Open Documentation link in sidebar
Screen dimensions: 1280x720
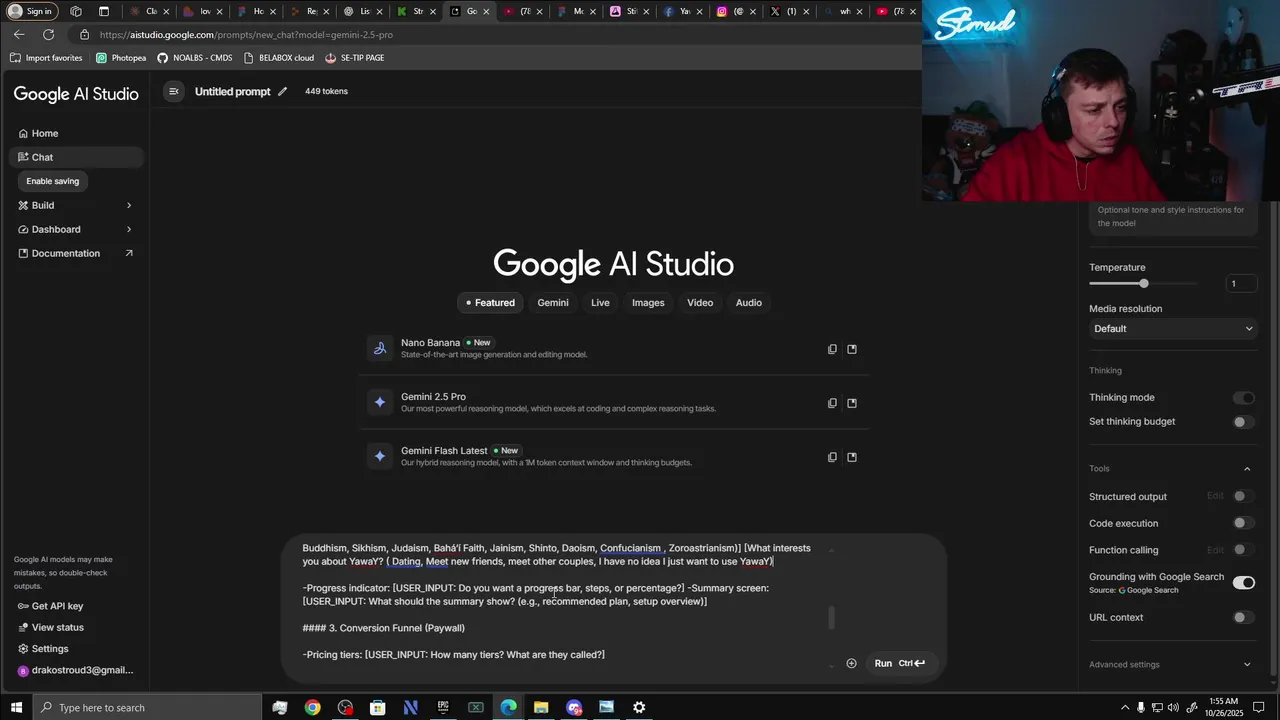[76, 253]
